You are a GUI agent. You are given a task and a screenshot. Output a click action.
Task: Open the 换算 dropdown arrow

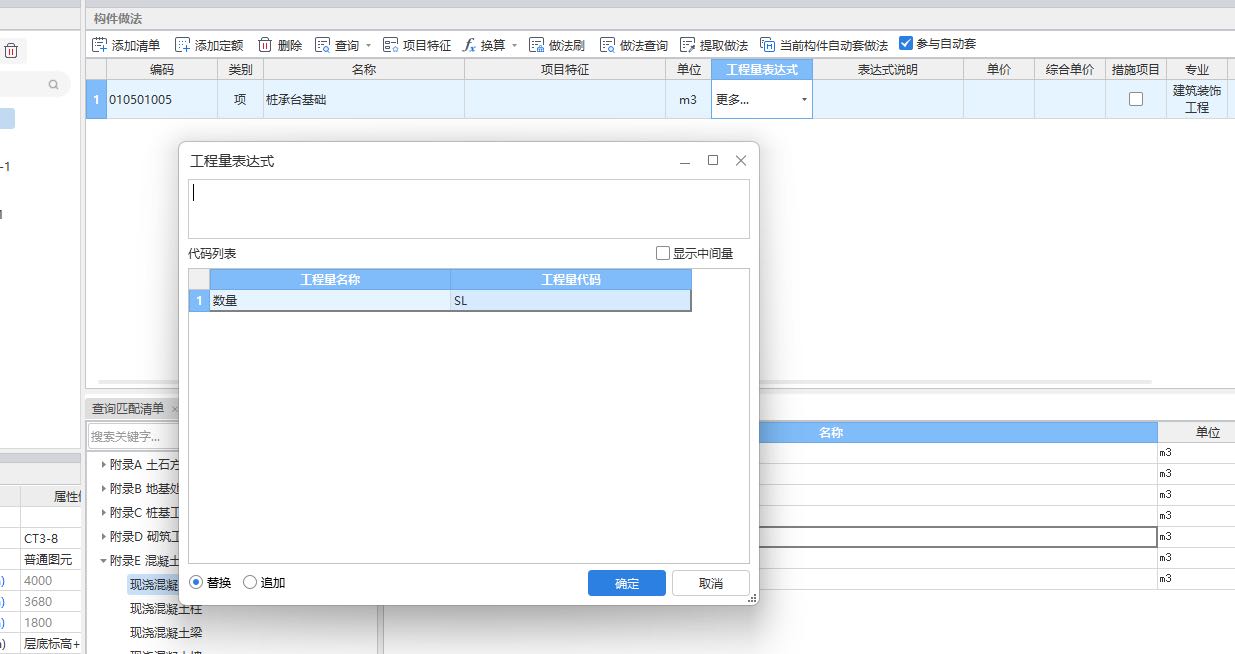pyautogui.click(x=514, y=46)
